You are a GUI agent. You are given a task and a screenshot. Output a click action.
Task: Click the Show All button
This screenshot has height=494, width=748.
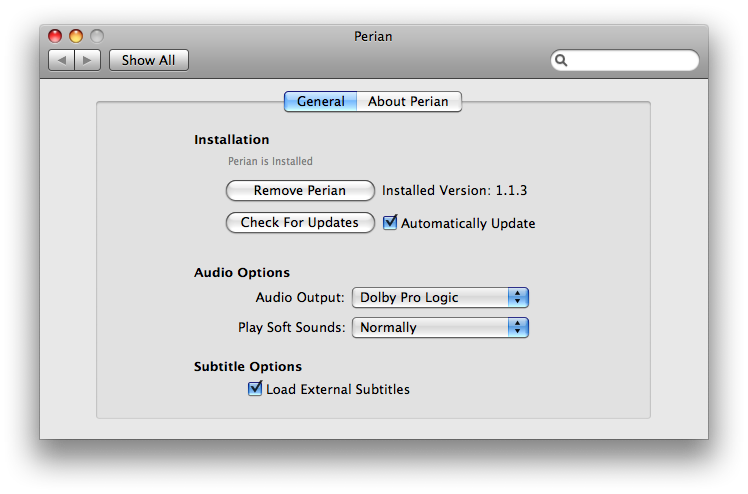(x=148, y=60)
